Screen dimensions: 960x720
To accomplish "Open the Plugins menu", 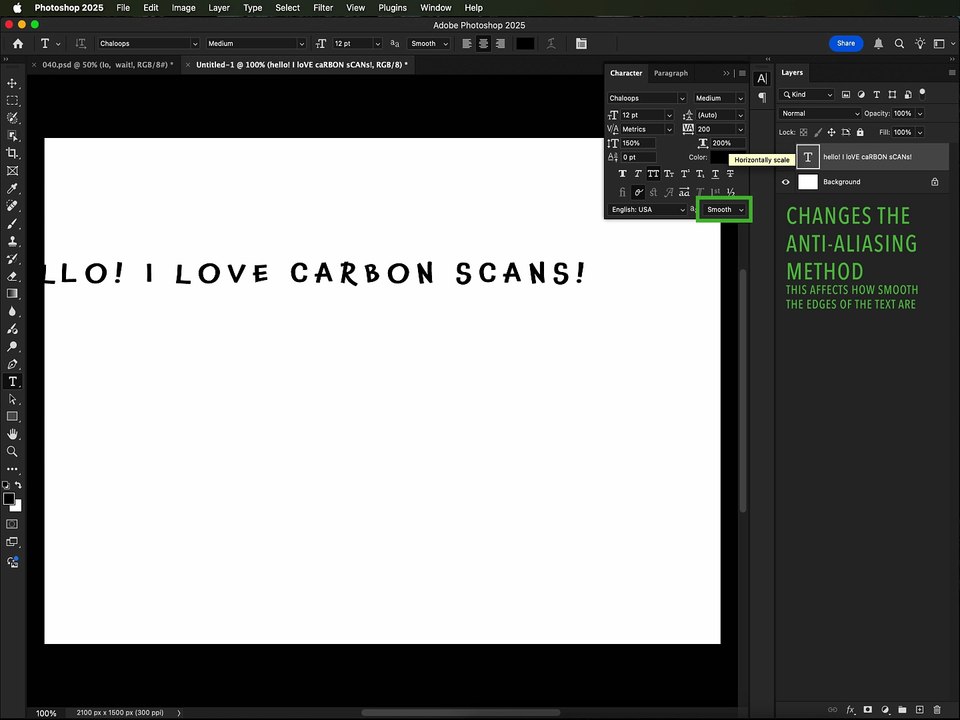I will (392, 8).
